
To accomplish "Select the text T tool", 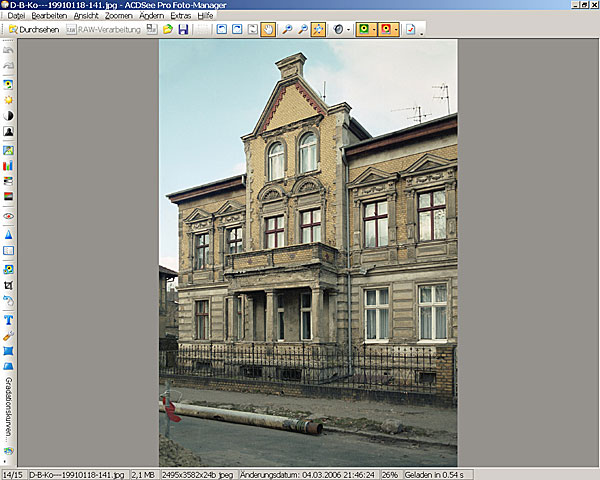I will (8, 319).
